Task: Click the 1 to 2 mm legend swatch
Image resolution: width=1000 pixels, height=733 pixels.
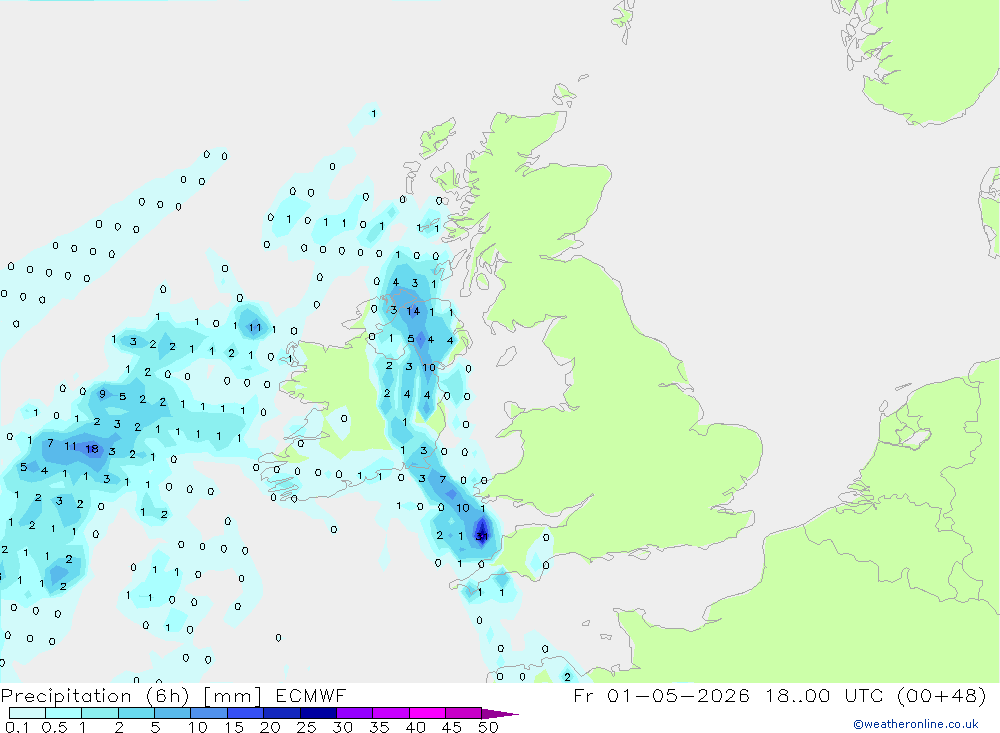Action: (100, 713)
